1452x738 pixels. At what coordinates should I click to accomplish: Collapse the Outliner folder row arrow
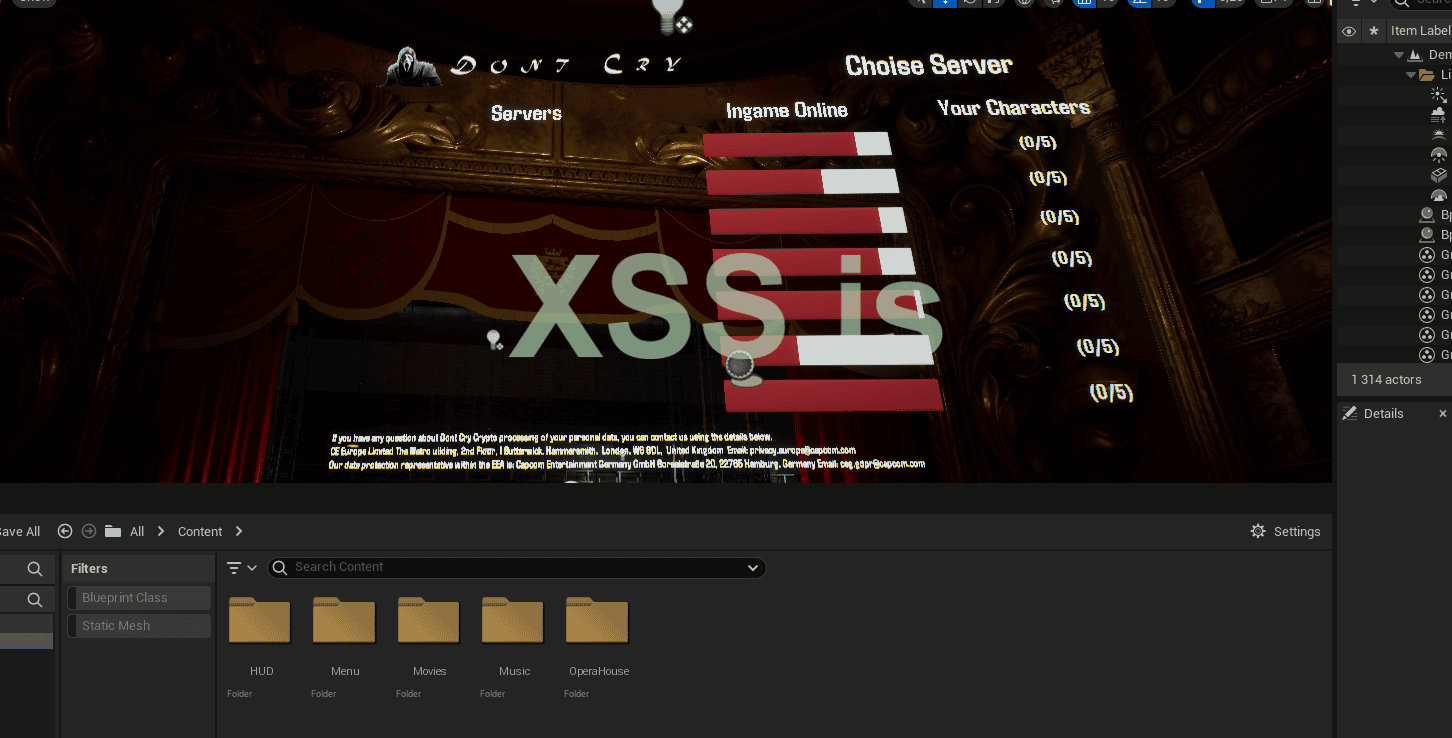(1412, 75)
